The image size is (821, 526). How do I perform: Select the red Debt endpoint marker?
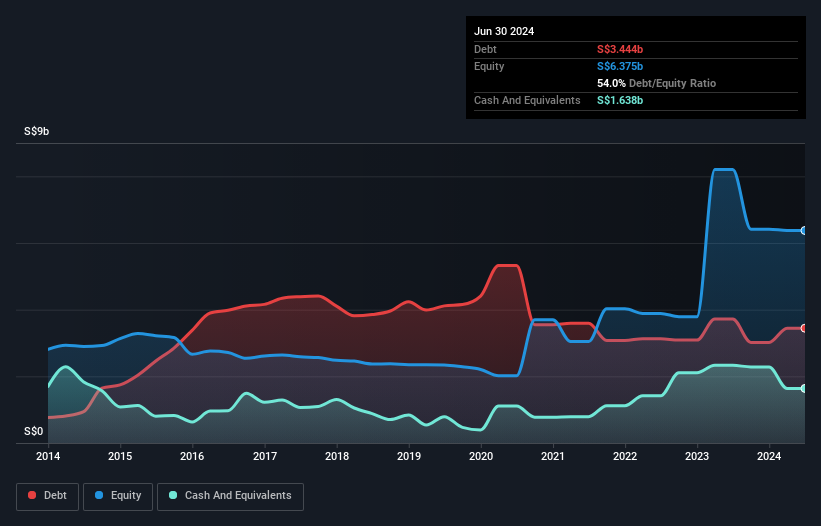804,328
